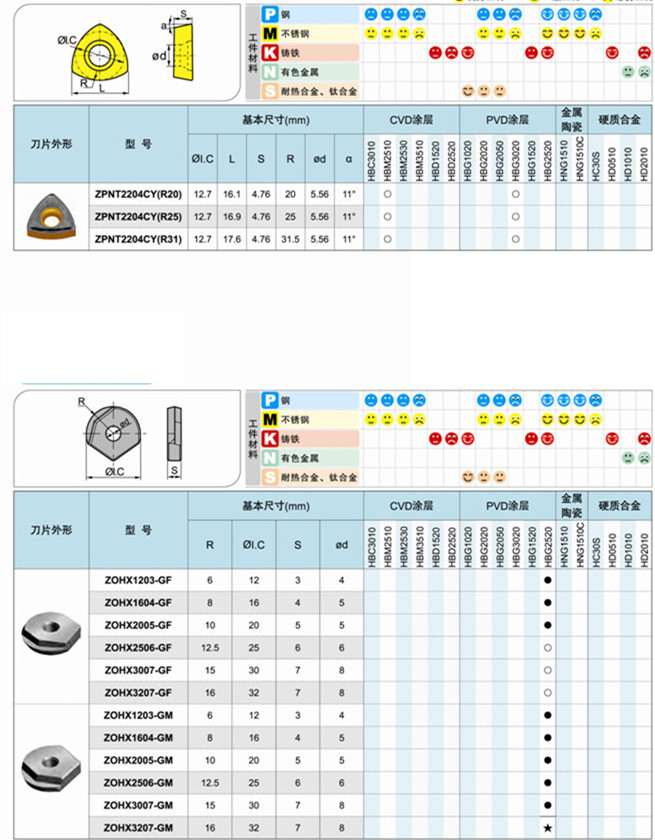Select model ZPNT2204CY(R25)
Image resolution: width=655 pixels, height=840 pixels.
pos(138,217)
